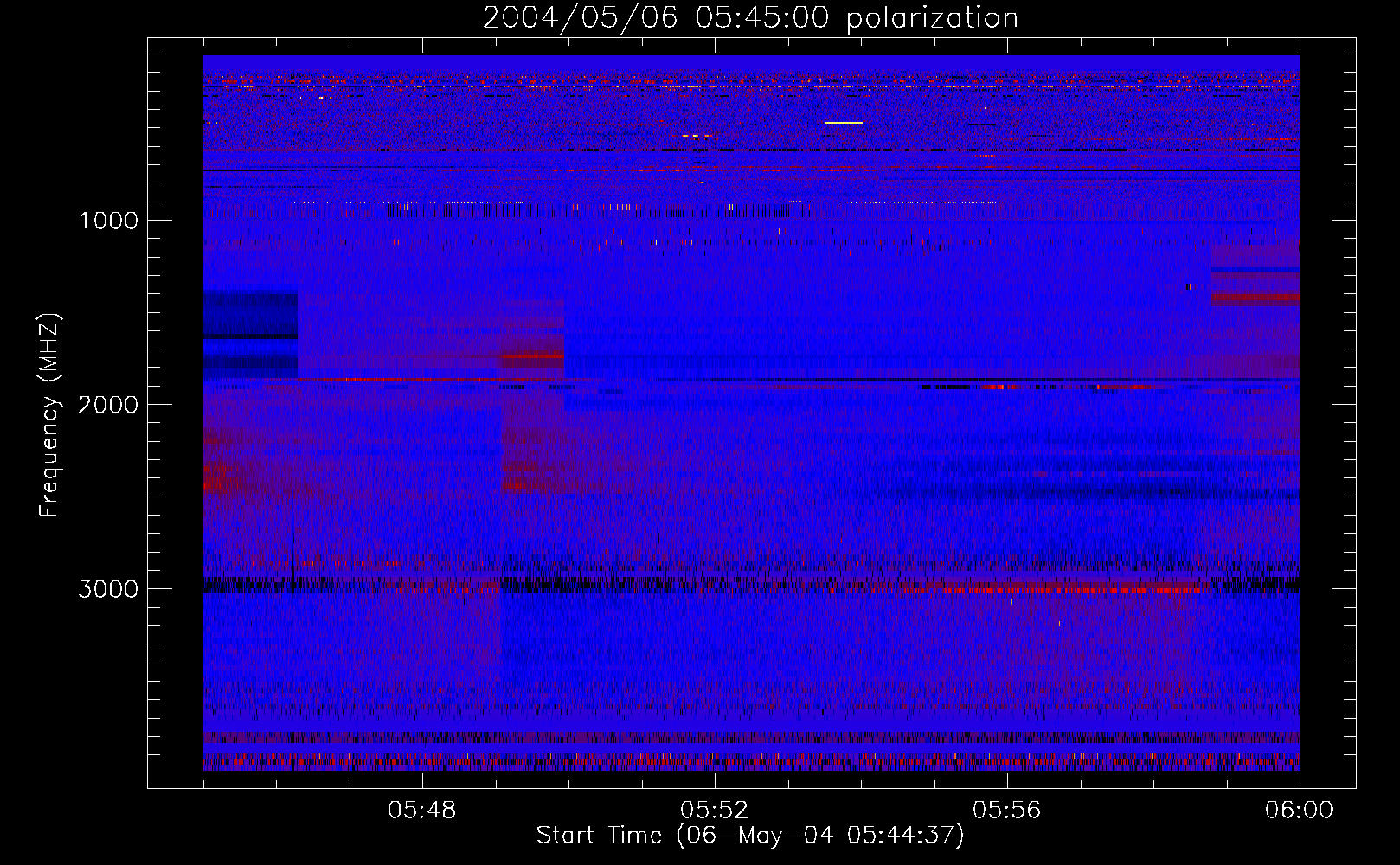
Task: Click the 1000 frequency tick label
Action: coord(108,221)
